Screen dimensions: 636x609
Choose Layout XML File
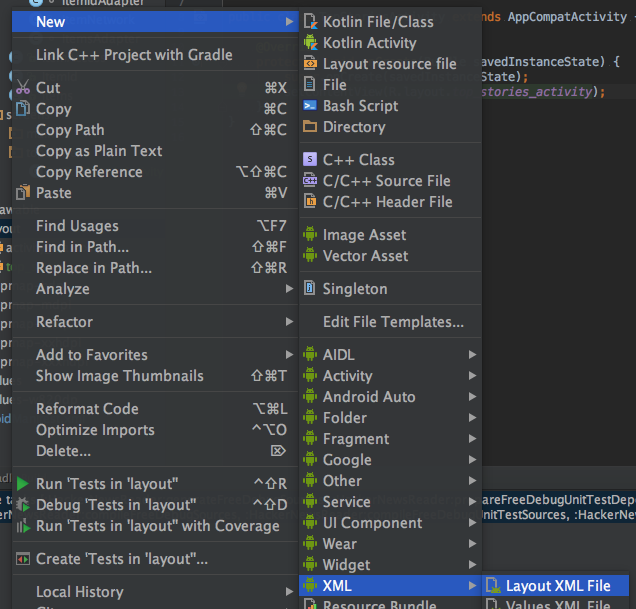tap(555, 585)
